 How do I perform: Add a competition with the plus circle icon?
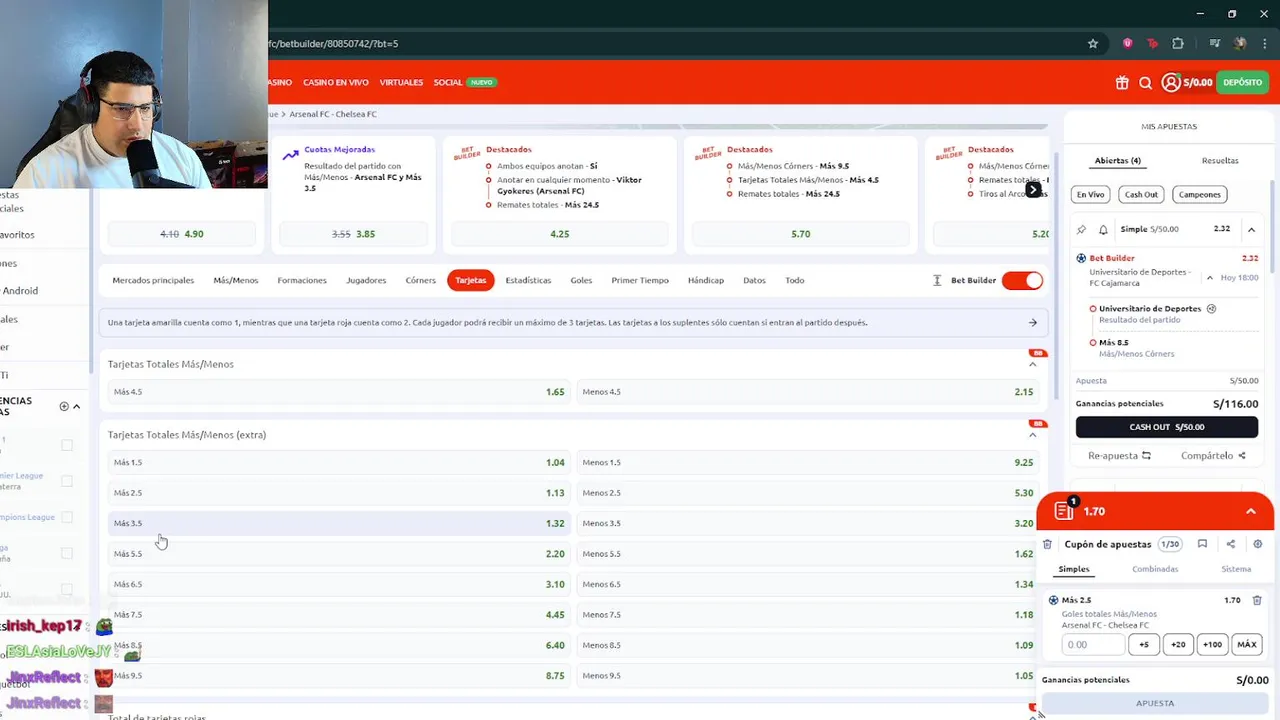[x=64, y=406]
